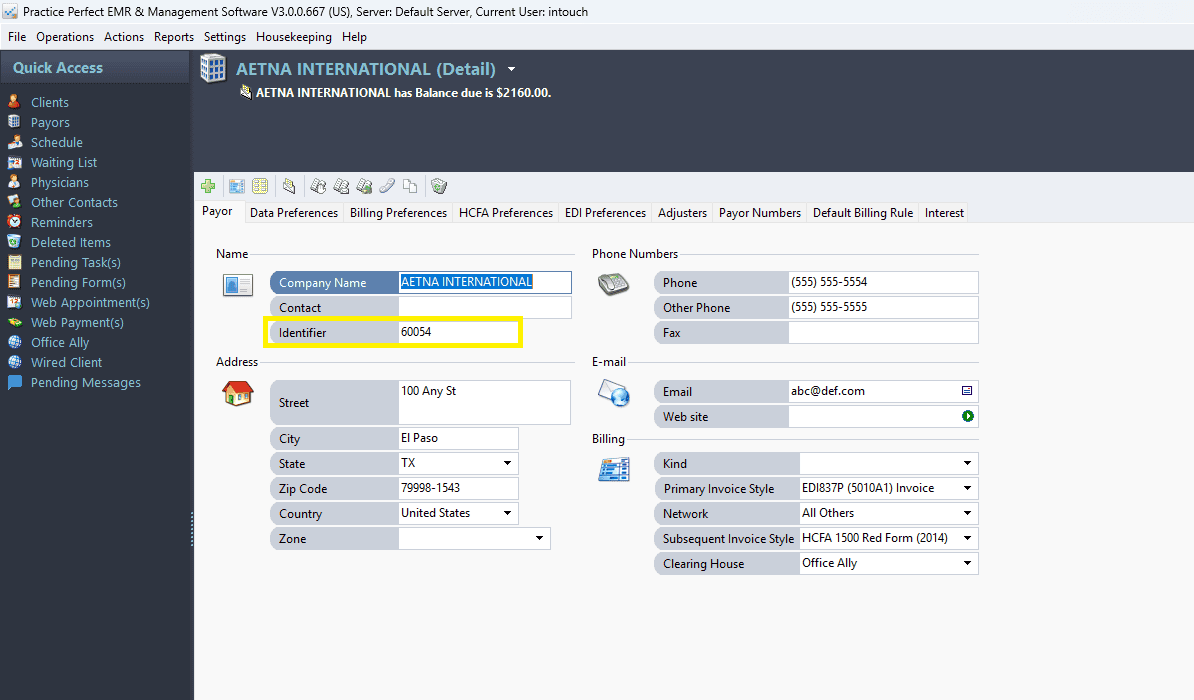Screen dimensions: 1194x700
Task: Open the Zone dropdown
Action: 539,539
